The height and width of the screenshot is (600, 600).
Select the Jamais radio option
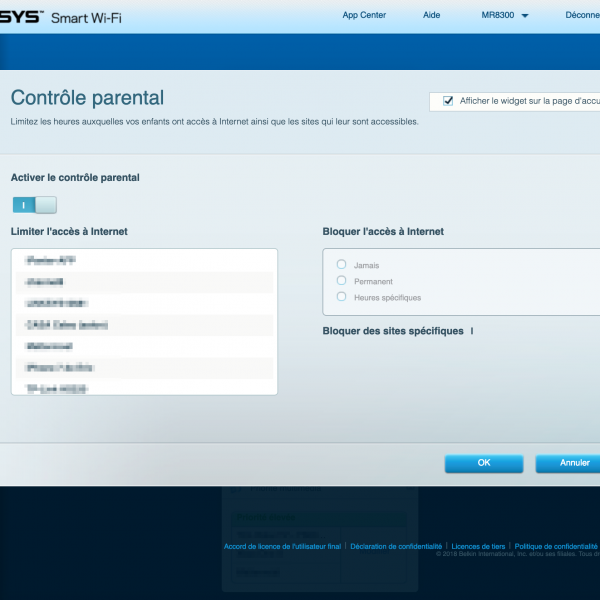[342, 264]
